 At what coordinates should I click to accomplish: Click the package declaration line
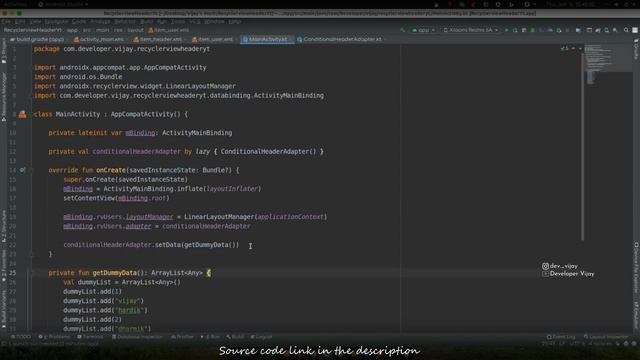pyautogui.click(x=122, y=49)
